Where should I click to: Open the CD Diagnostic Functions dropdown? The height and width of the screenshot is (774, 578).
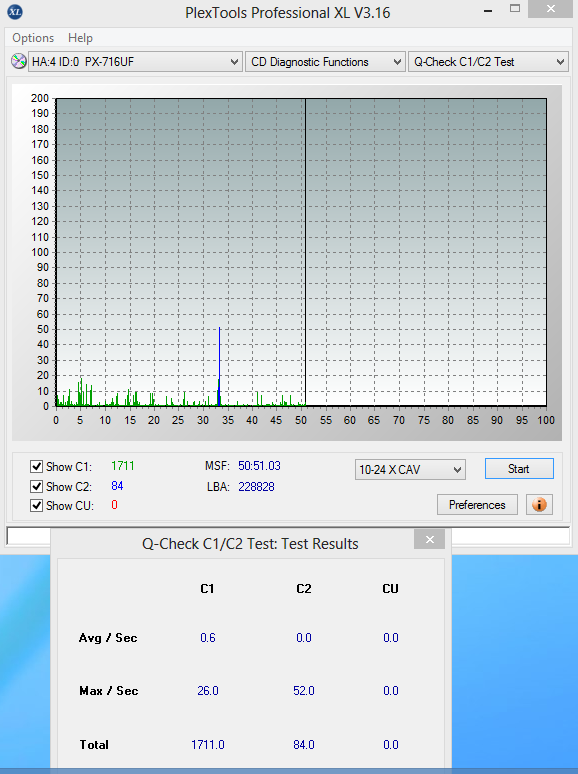click(x=325, y=62)
